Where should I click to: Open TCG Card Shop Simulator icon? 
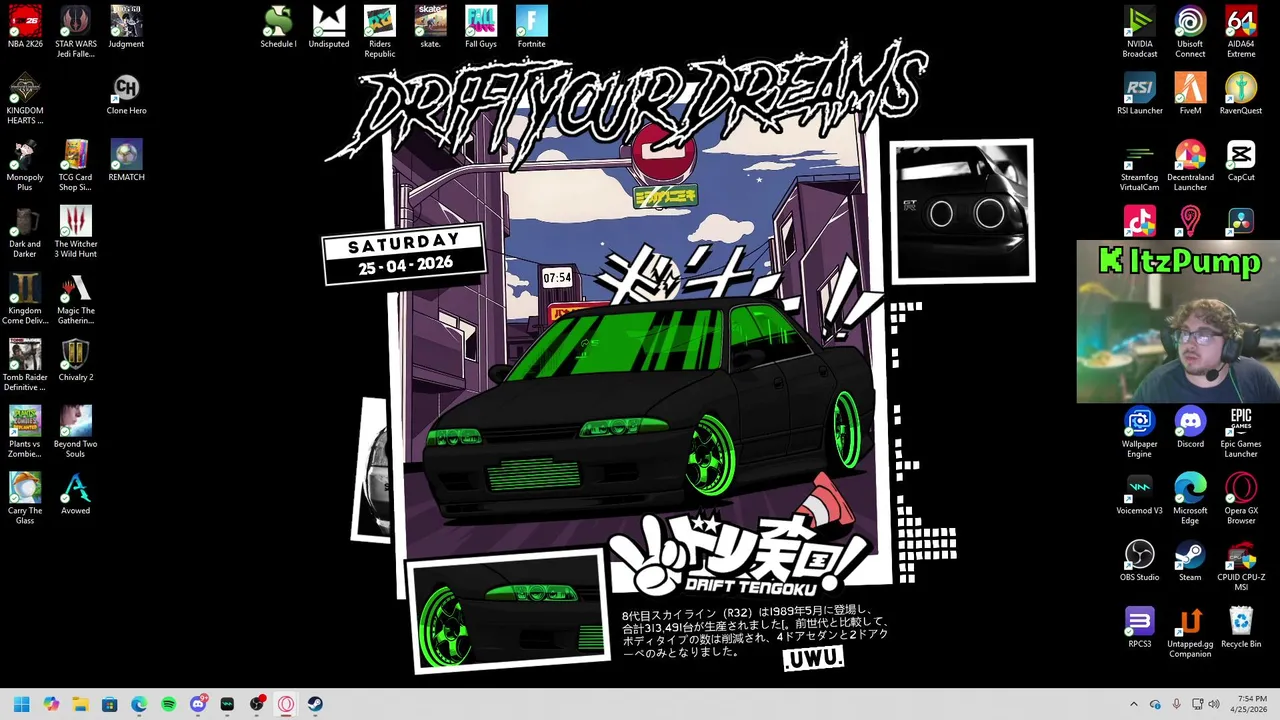[76, 165]
